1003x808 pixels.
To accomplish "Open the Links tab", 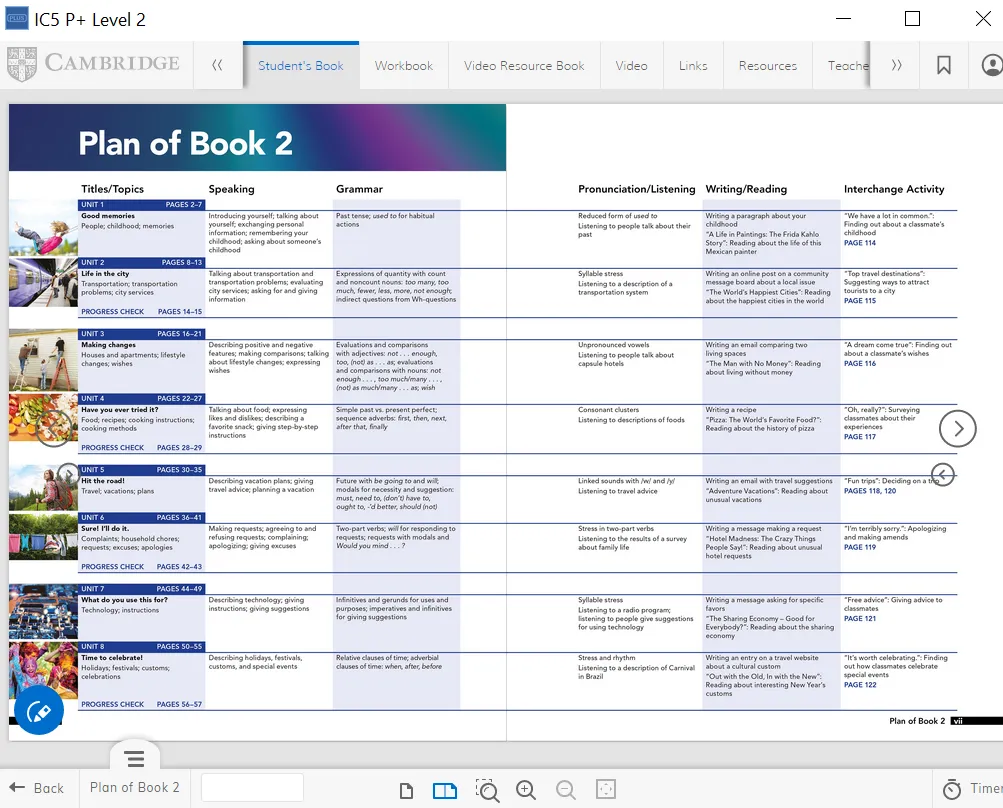I will [x=693, y=66].
